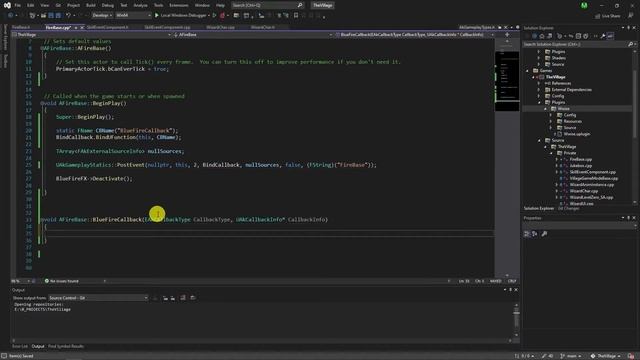Select WizardChar.cpp in Solution Explorer
Image resolution: width=640 pixels, height=360 pixels.
pyautogui.click(x=584, y=191)
